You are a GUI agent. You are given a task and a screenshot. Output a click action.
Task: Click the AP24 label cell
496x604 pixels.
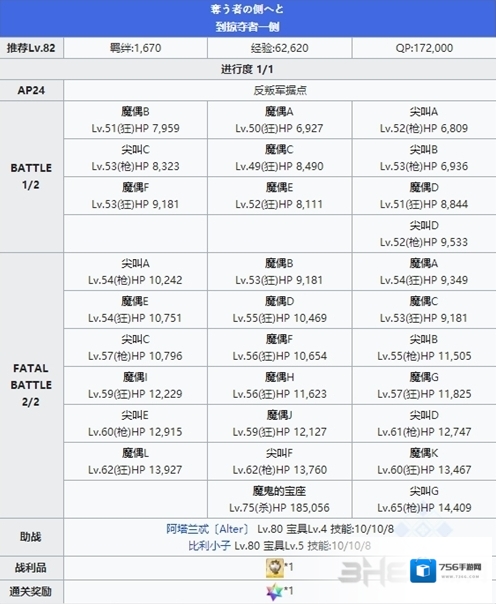pyautogui.click(x=31, y=91)
